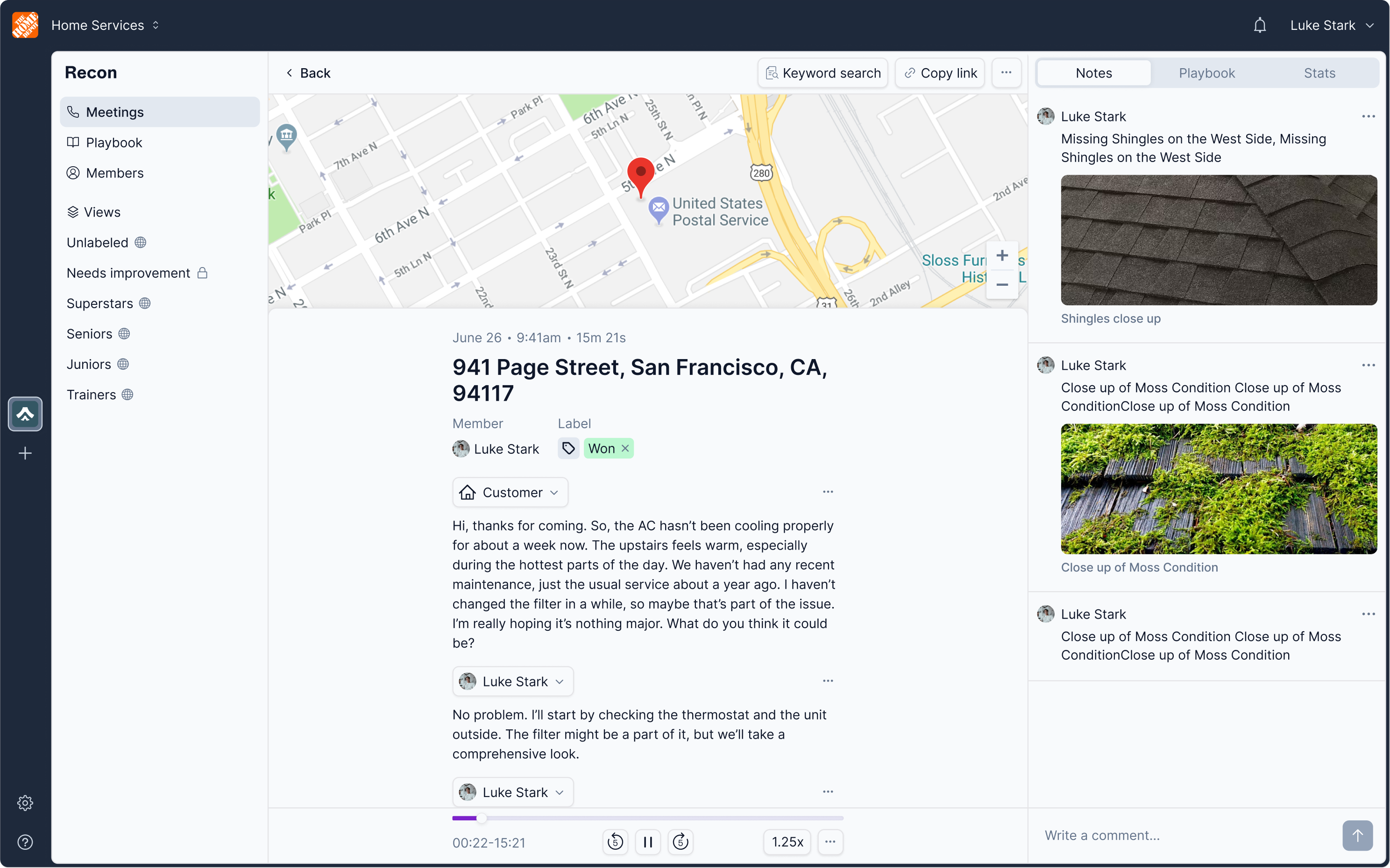Image resolution: width=1390 pixels, height=868 pixels.
Task: Open Meetings in the sidebar
Action: (160, 112)
